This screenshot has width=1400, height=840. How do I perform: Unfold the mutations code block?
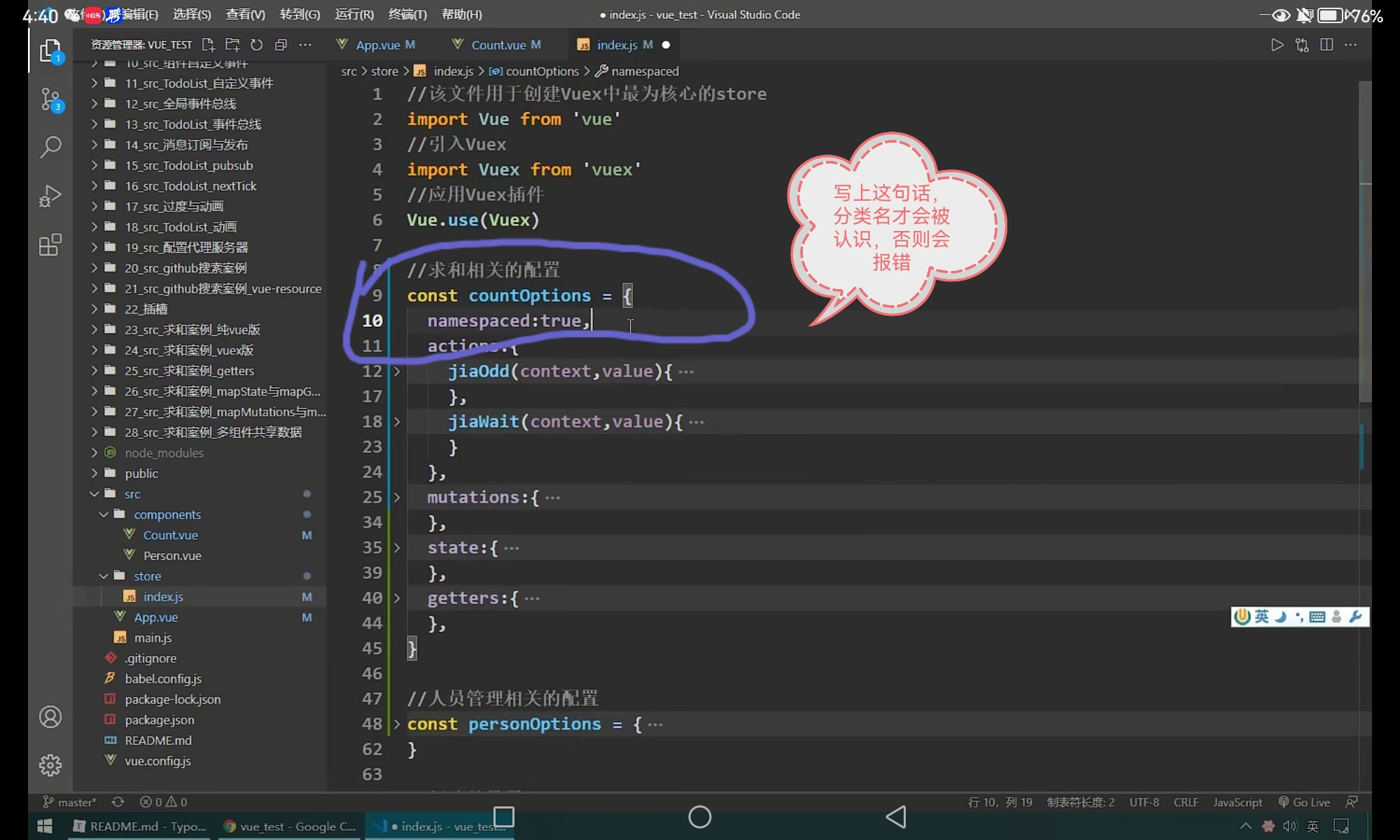(397, 498)
